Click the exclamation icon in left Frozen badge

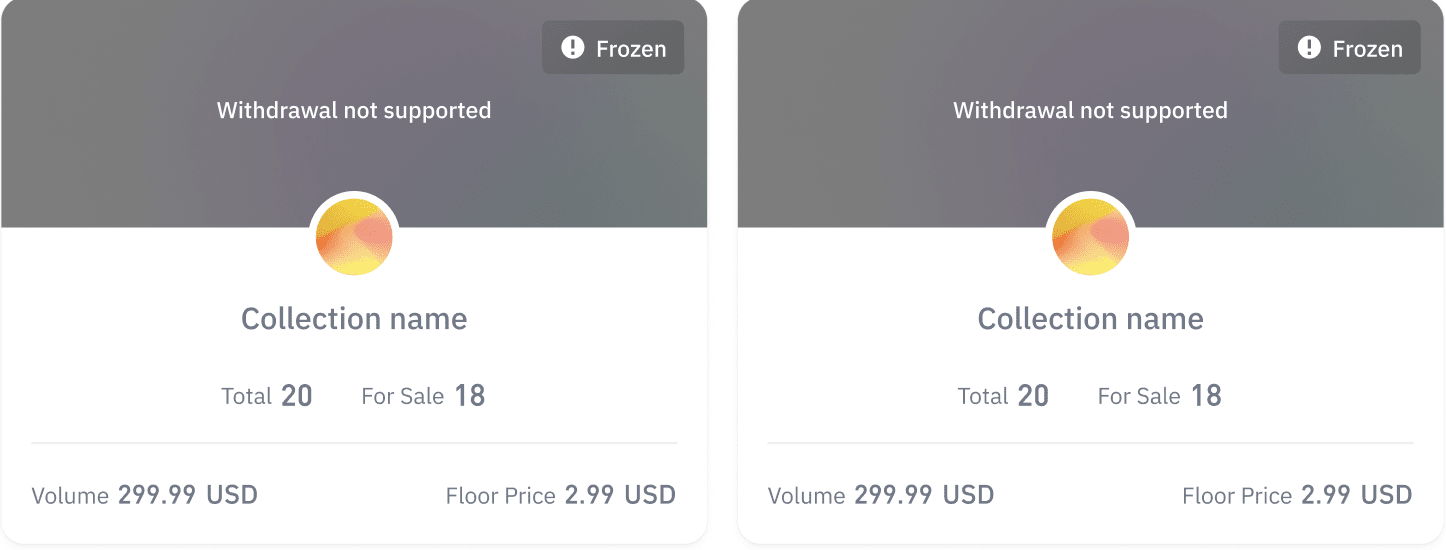(x=573, y=48)
